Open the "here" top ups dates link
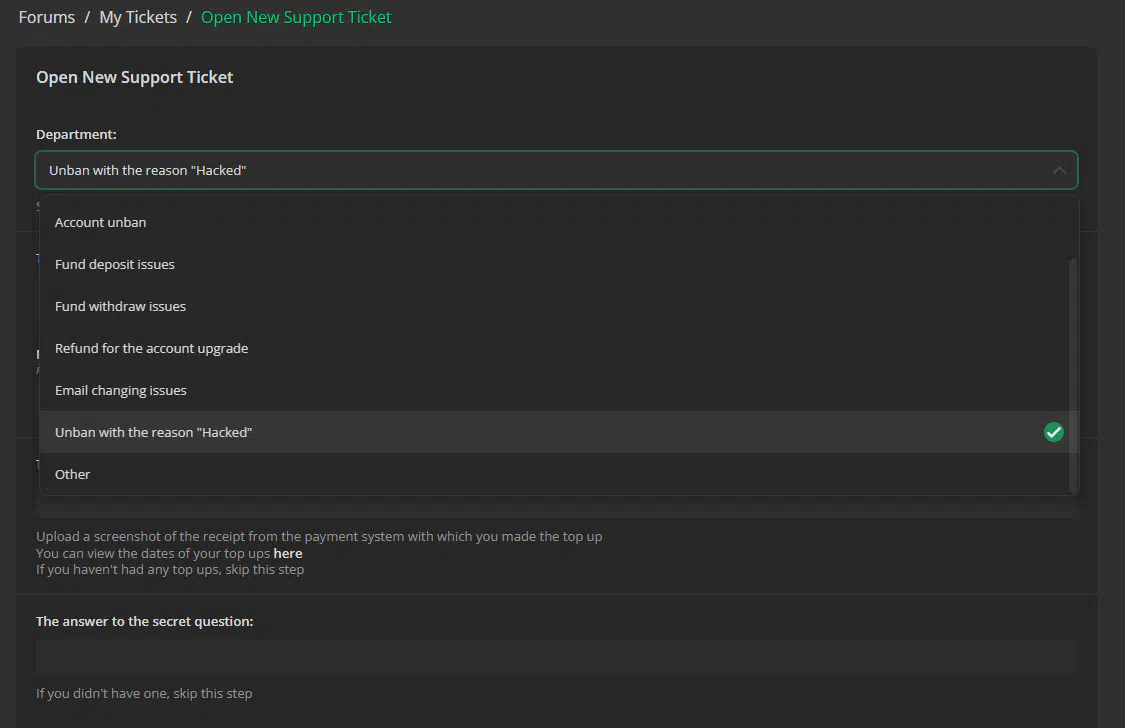The width and height of the screenshot is (1125, 728). point(288,553)
